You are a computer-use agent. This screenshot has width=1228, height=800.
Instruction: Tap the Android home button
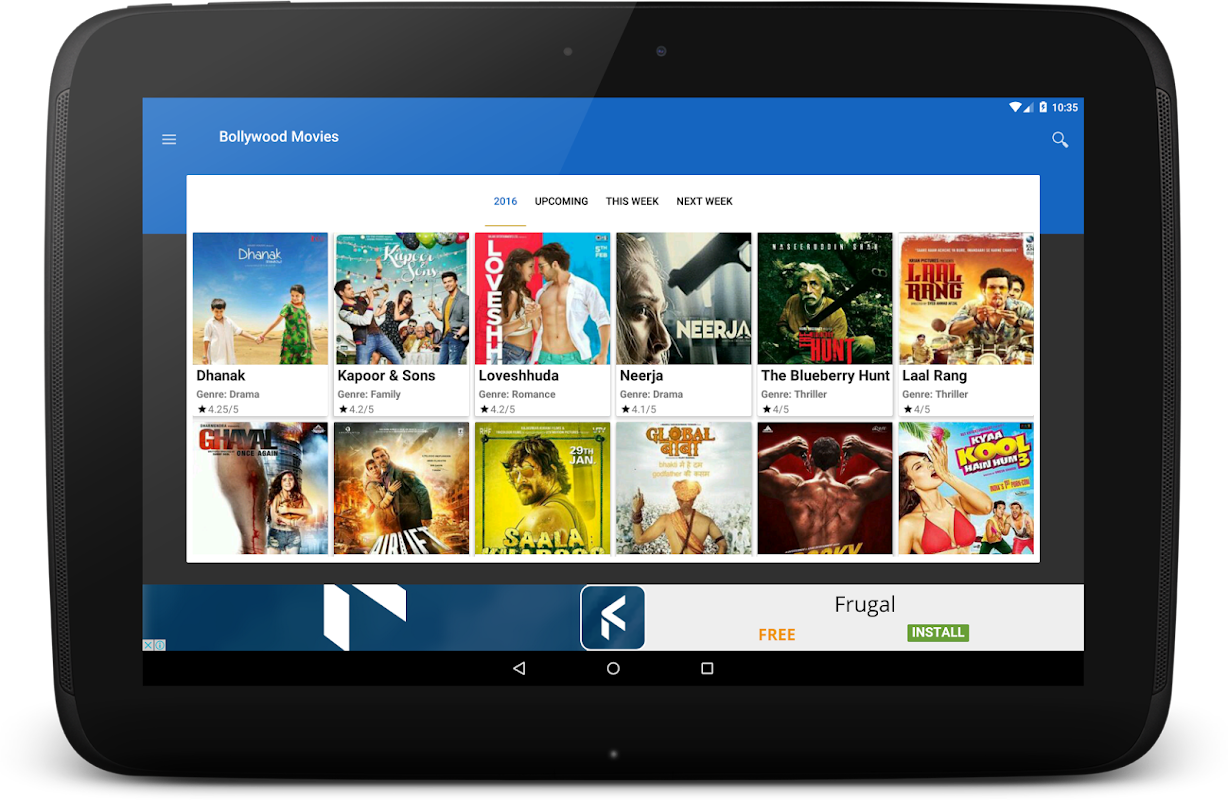pyautogui.click(x=613, y=668)
